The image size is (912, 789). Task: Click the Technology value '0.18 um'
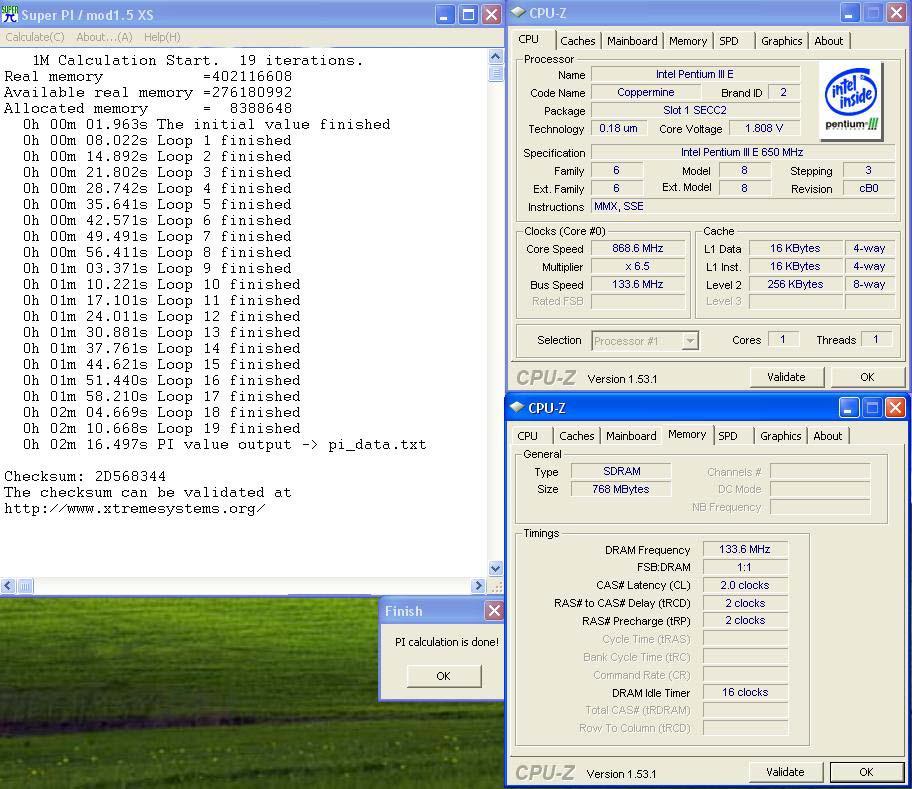tap(618, 128)
